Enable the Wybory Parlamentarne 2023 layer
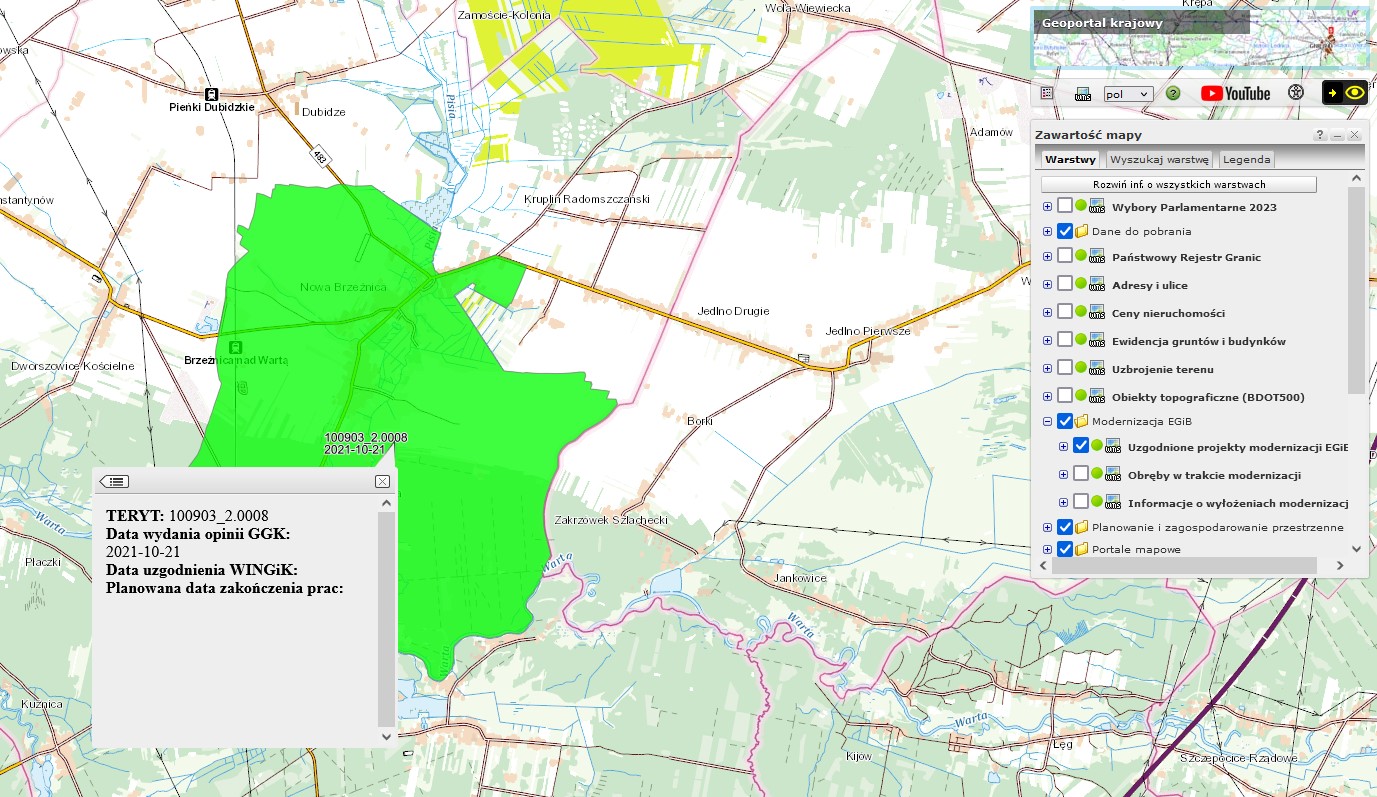This screenshot has height=797, width=1377. 1065,206
